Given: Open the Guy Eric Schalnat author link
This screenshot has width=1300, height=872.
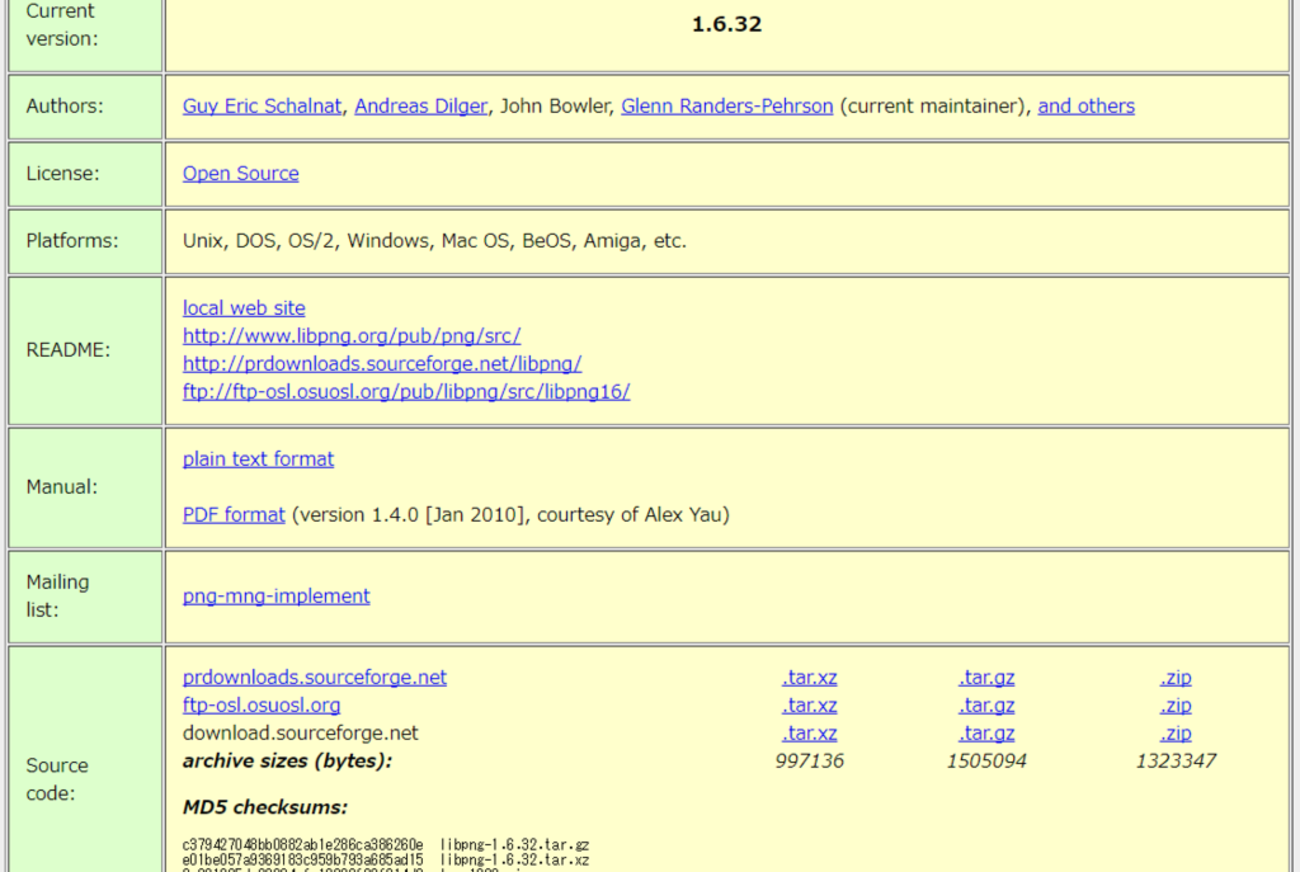Looking at the screenshot, I should click(262, 106).
